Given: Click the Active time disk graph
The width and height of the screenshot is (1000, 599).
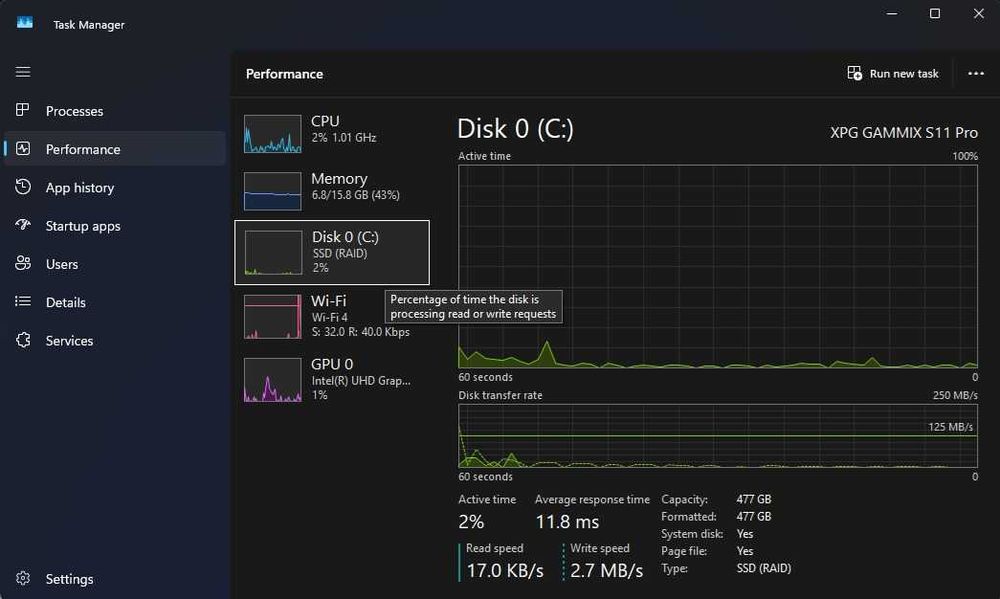Looking at the screenshot, I should [x=717, y=266].
